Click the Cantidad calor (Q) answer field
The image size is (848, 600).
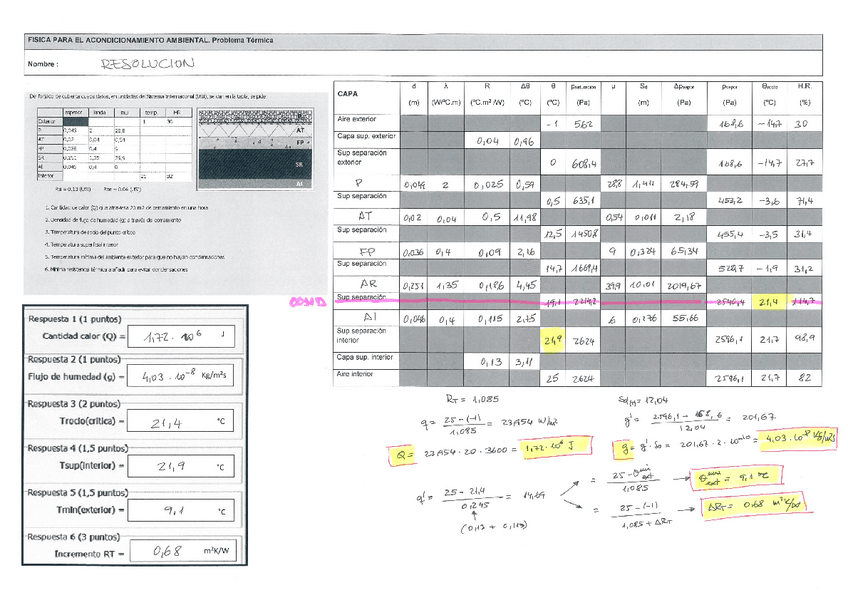pyautogui.click(x=184, y=337)
